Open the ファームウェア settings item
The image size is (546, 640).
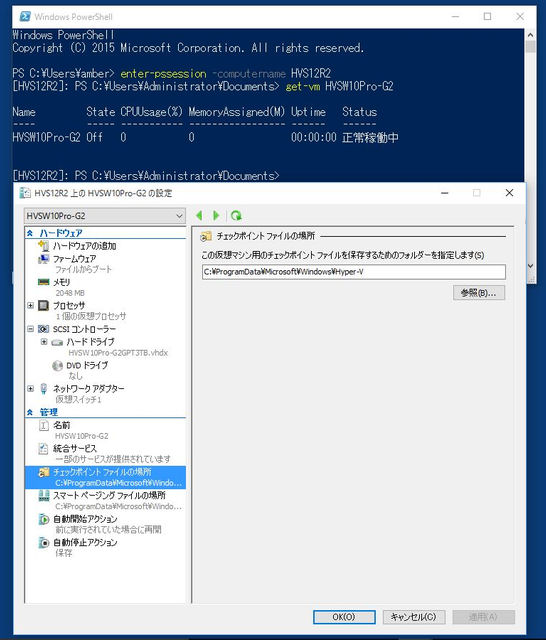click(74, 259)
